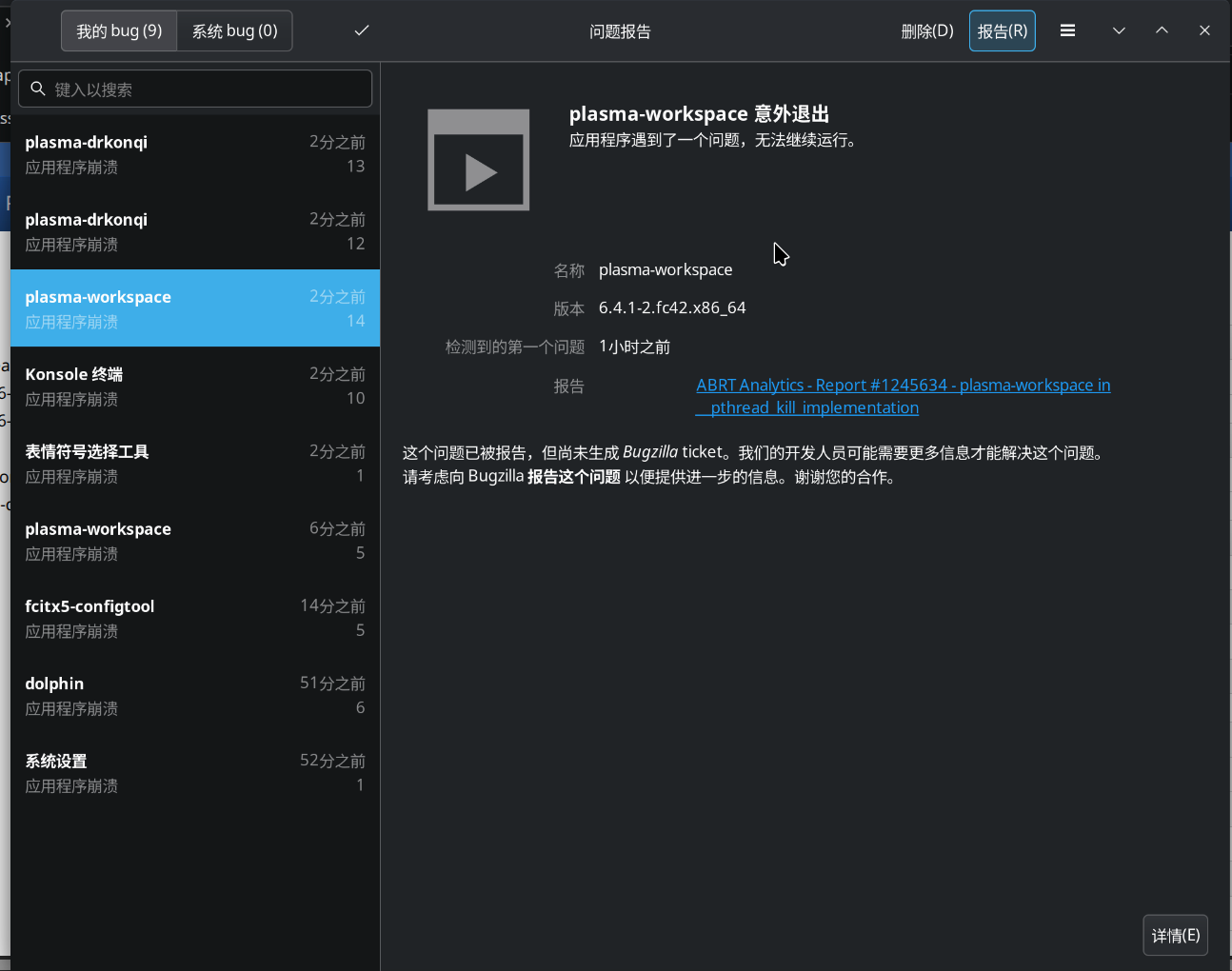
Task: Click the 删除(D) button
Action: (x=927, y=30)
